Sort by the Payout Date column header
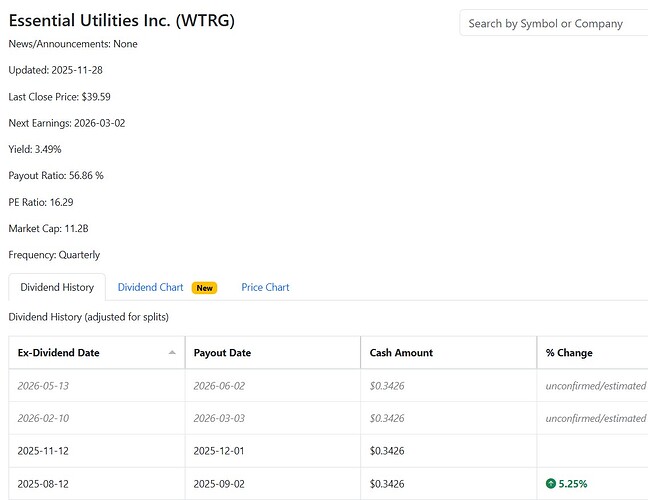Viewport: 648px width, 500px height. pyautogui.click(x=222, y=353)
